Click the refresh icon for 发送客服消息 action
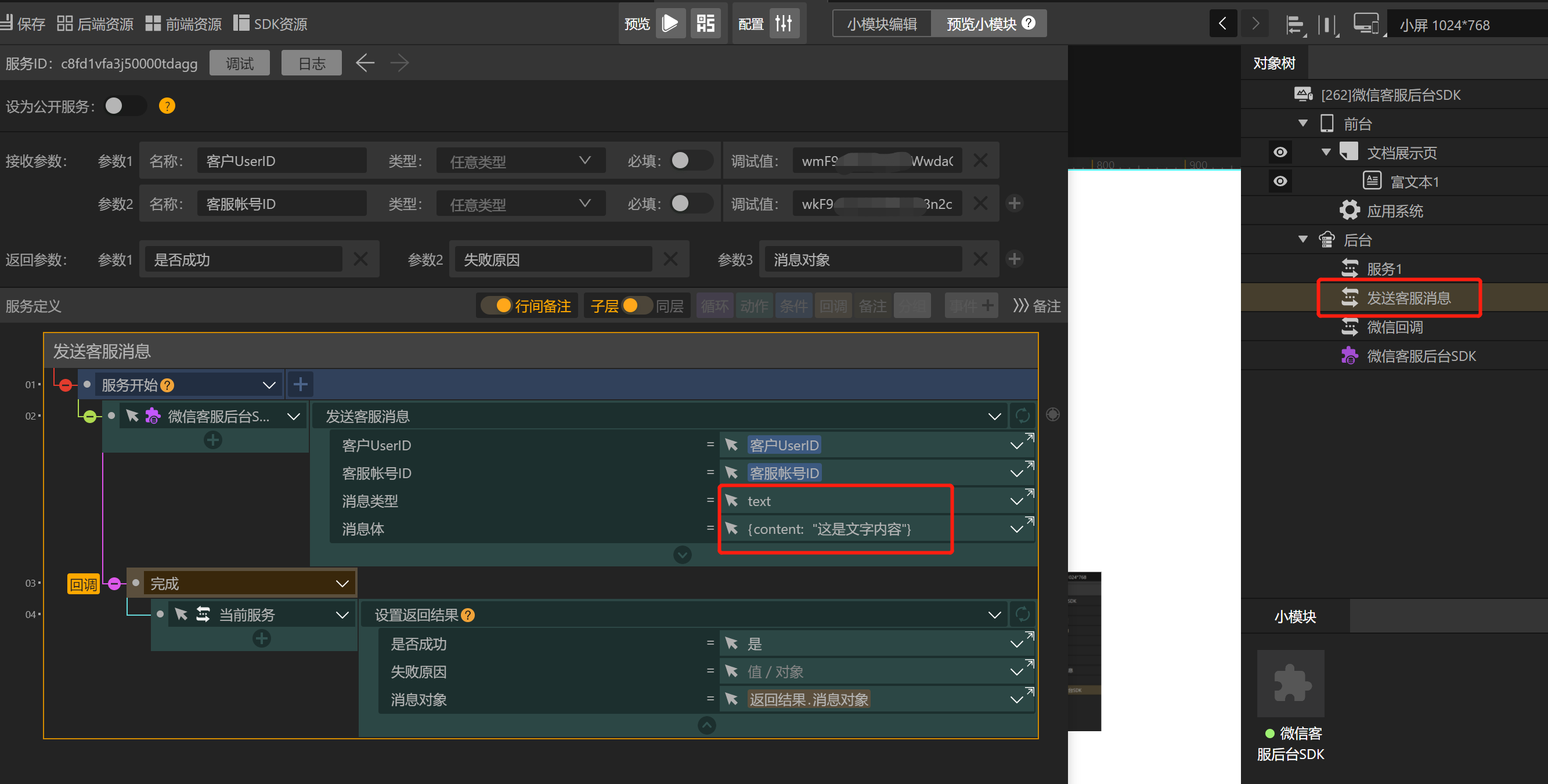This screenshot has height=784, width=1548. coord(1022,416)
